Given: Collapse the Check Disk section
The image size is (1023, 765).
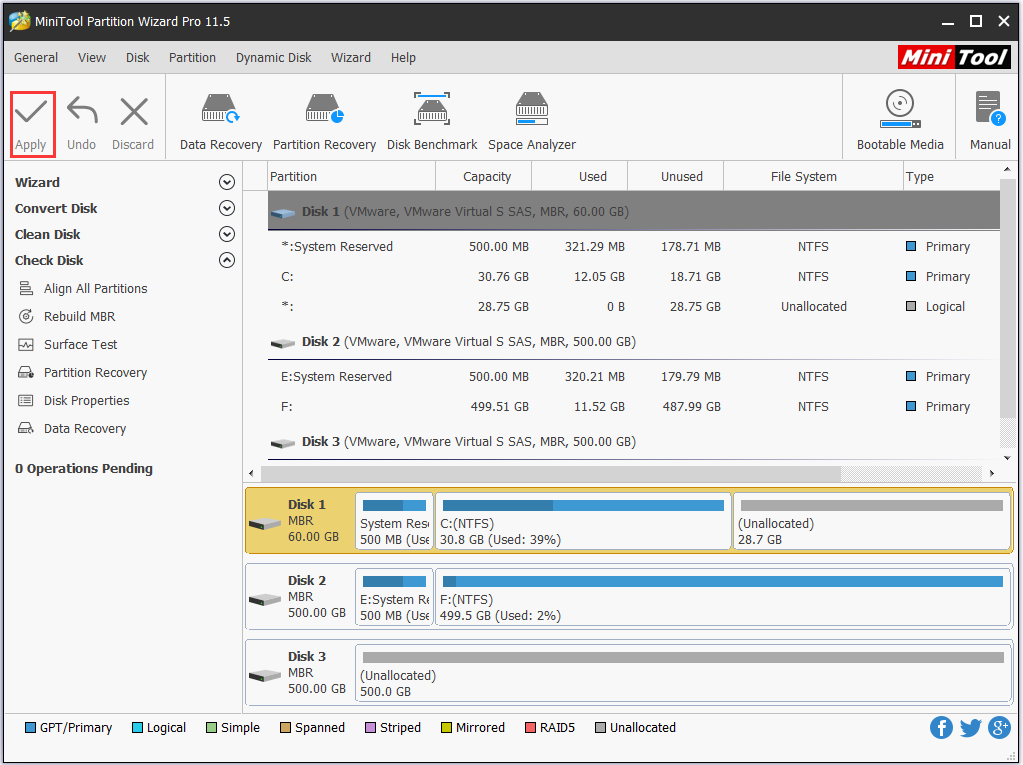Looking at the screenshot, I should point(227,261).
